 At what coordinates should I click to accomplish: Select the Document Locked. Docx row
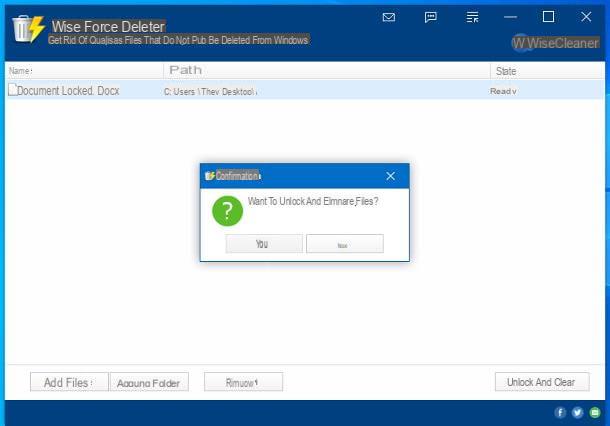[x=305, y=90]
